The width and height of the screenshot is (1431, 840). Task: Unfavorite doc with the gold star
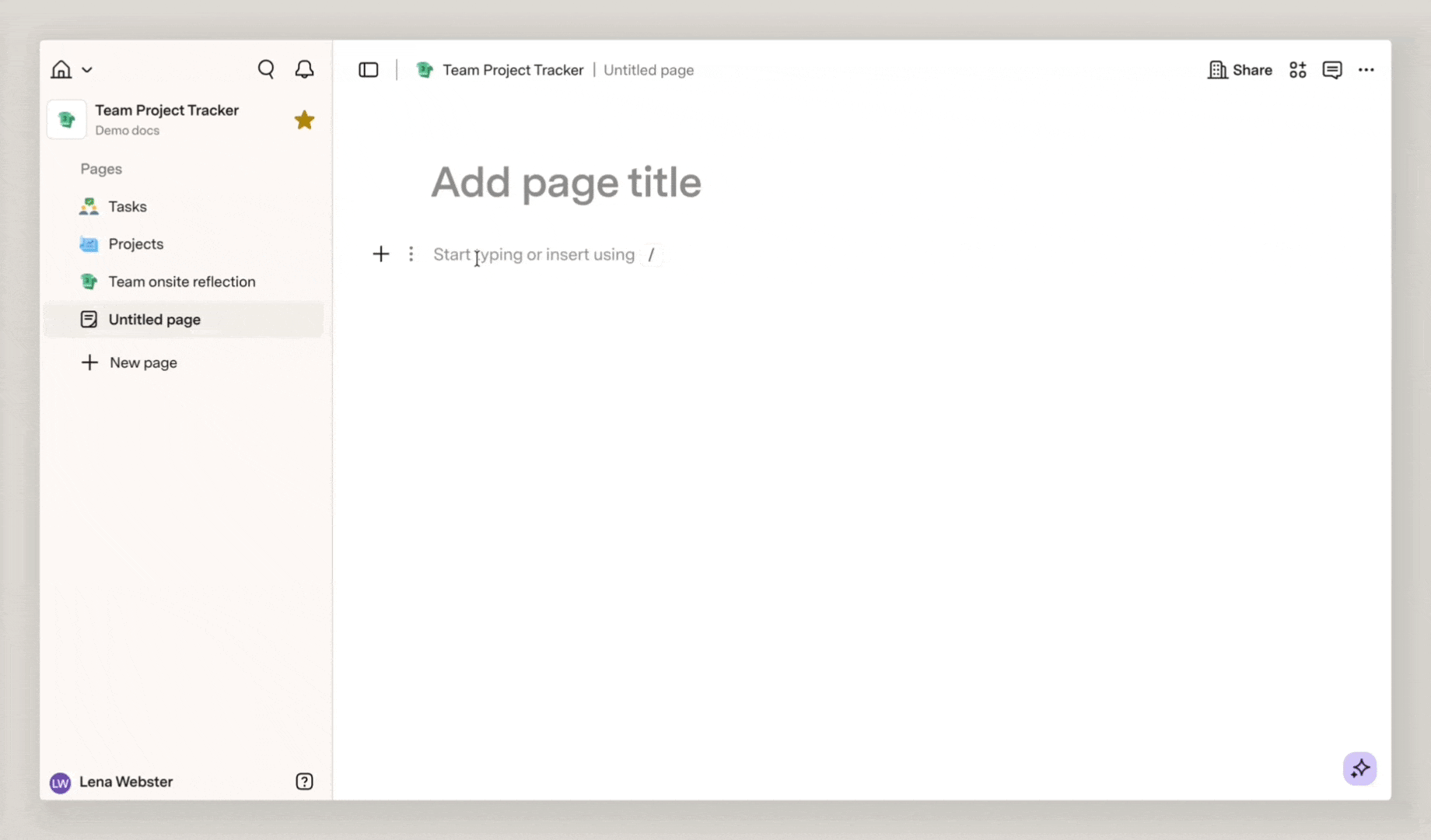click(x=304, y=120)
